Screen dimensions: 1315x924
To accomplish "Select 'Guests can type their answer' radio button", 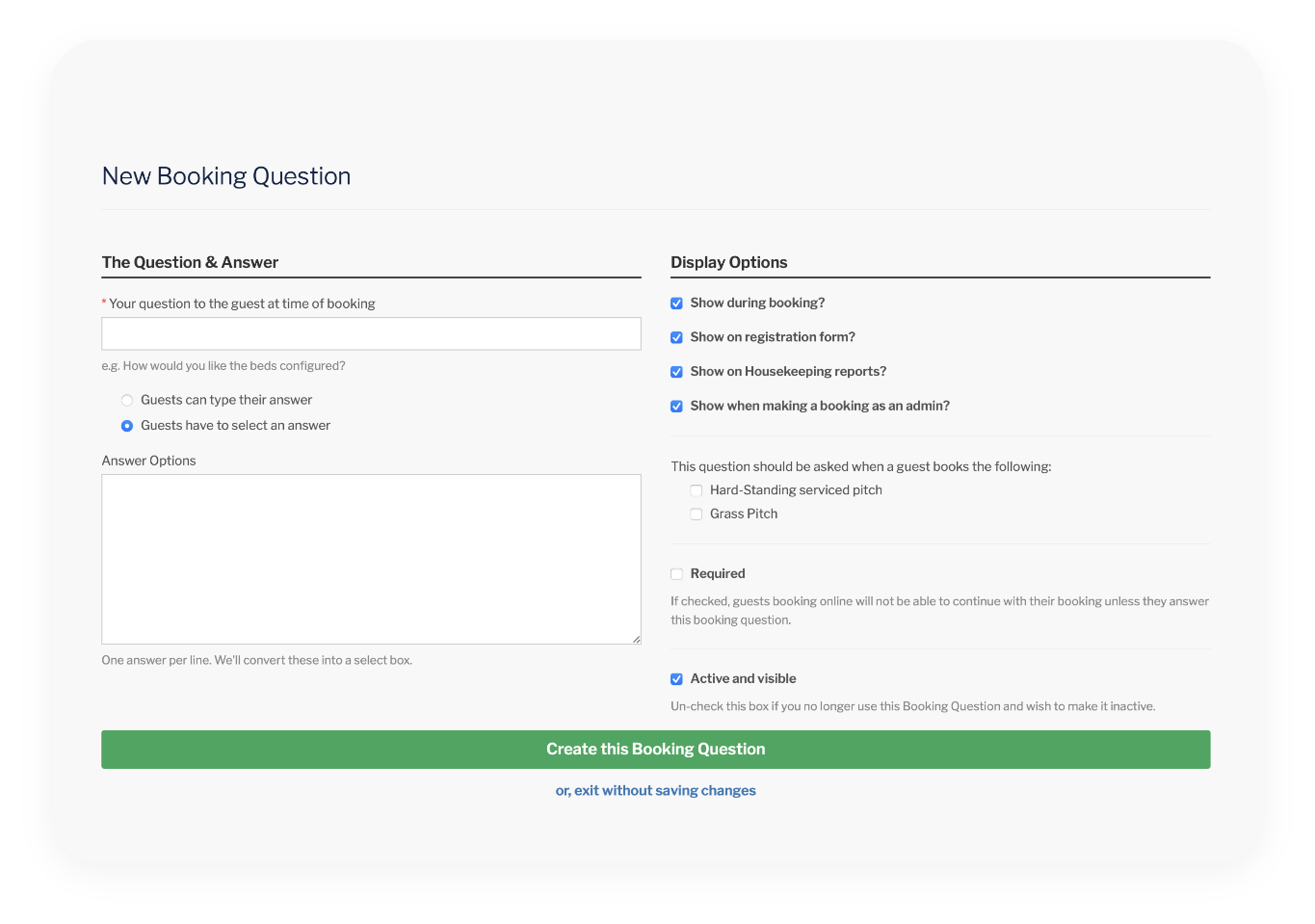I will [127, 400].
